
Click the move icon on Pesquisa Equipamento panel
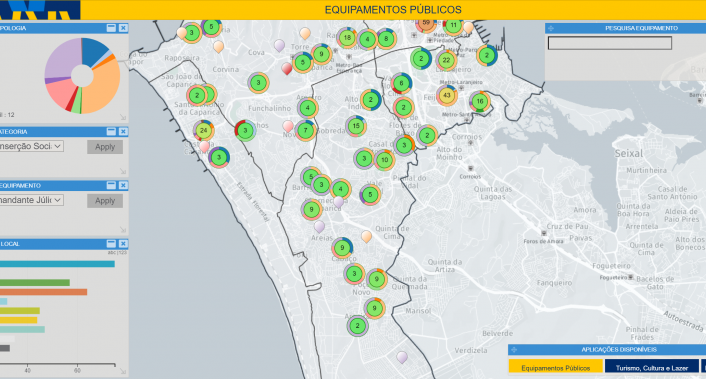coord(551,28)
